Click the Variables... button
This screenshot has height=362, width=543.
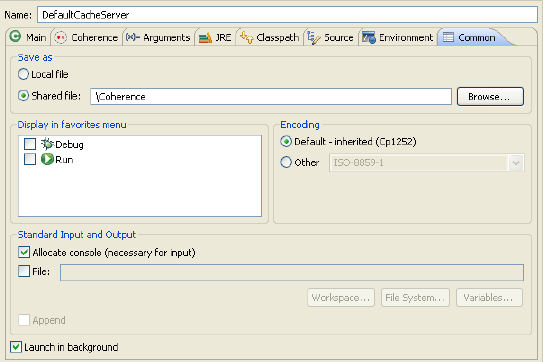[489, 298]
